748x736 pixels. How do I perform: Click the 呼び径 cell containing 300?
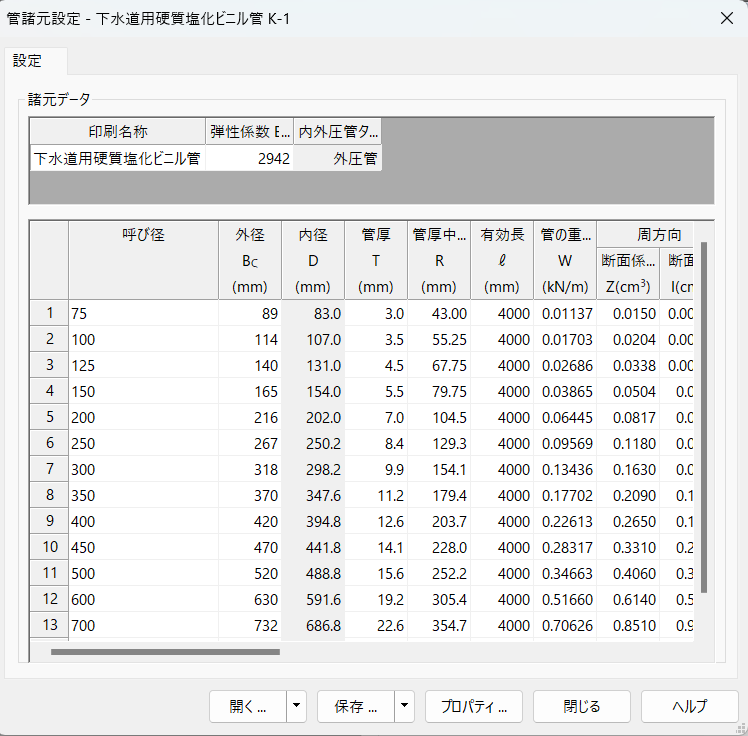pos(143,469)
